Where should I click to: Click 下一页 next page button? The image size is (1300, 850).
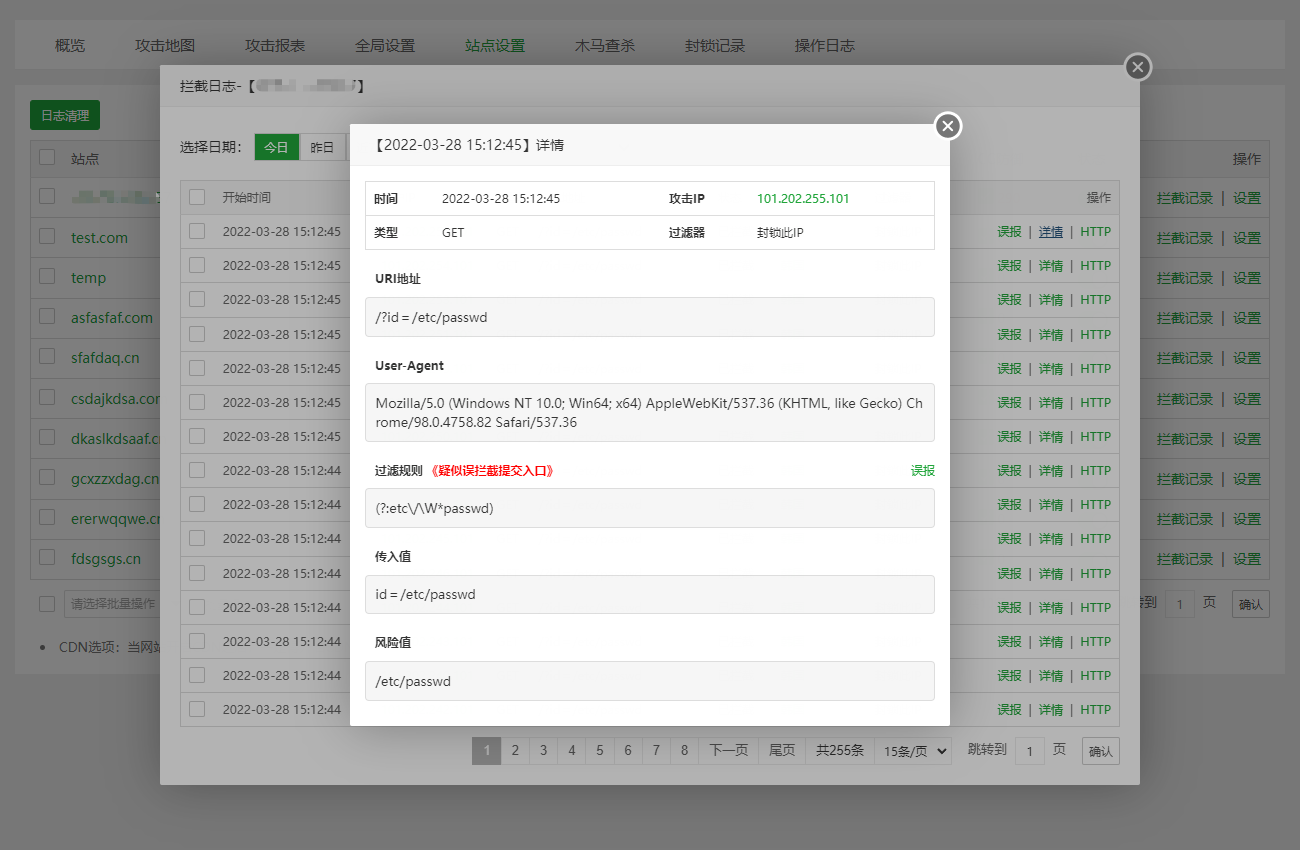pos(728,751)
